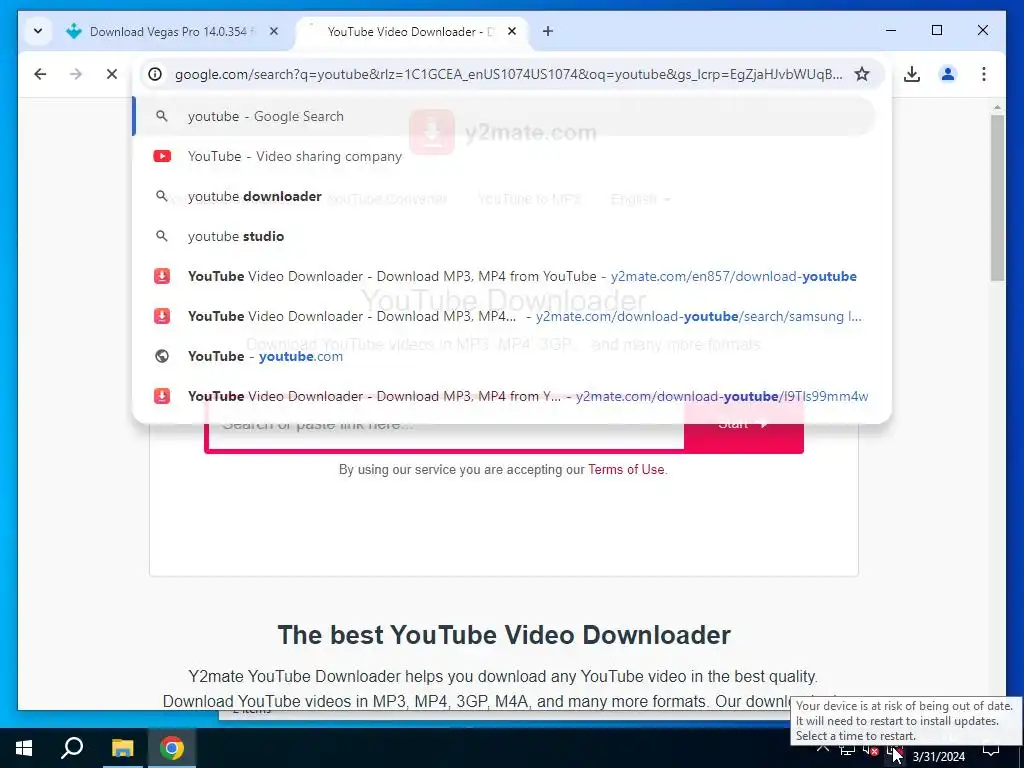Minimize the Chrome window
The width and height of the screenshot is (1024, 768).
[891, 30]
